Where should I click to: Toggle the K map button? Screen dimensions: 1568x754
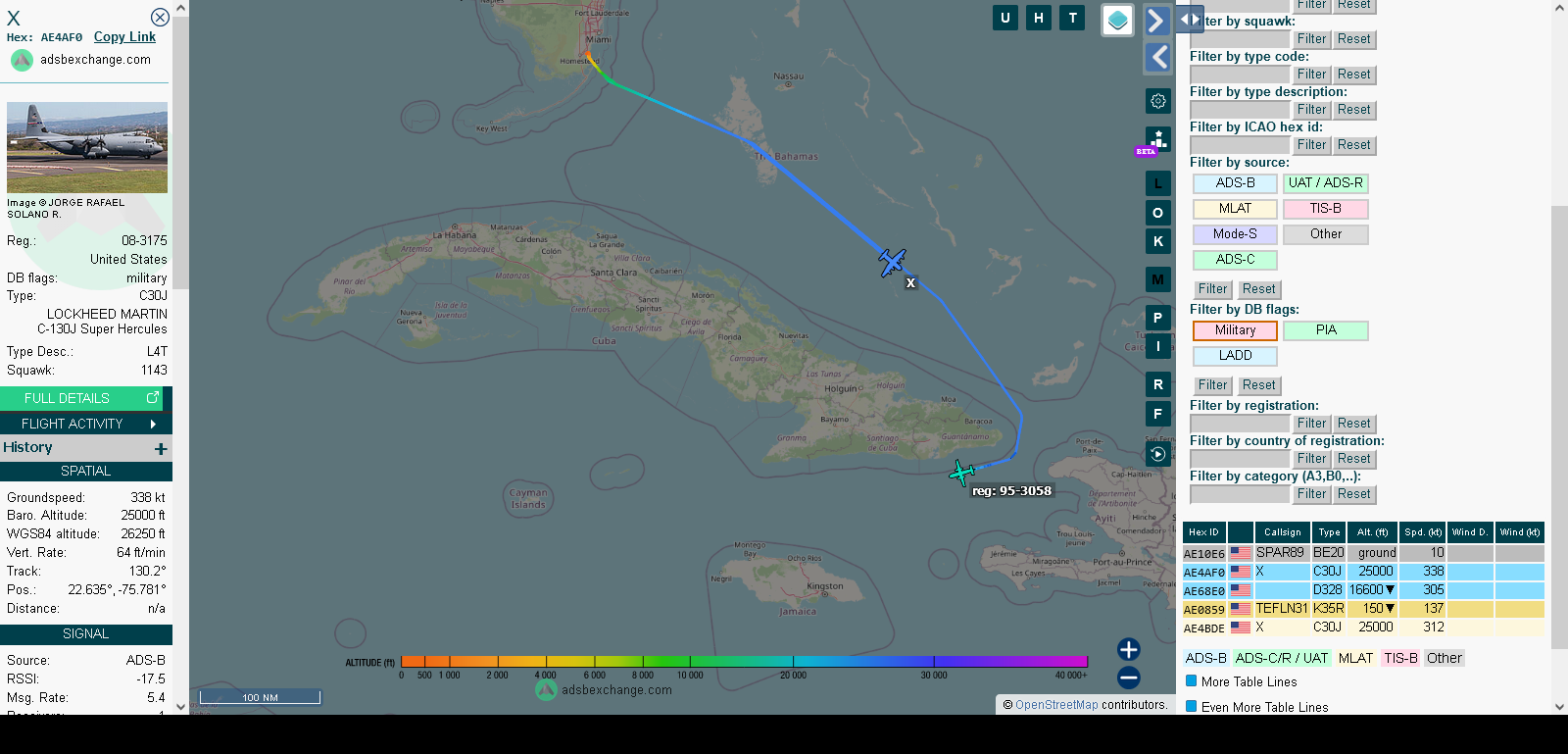[1158, 241]
